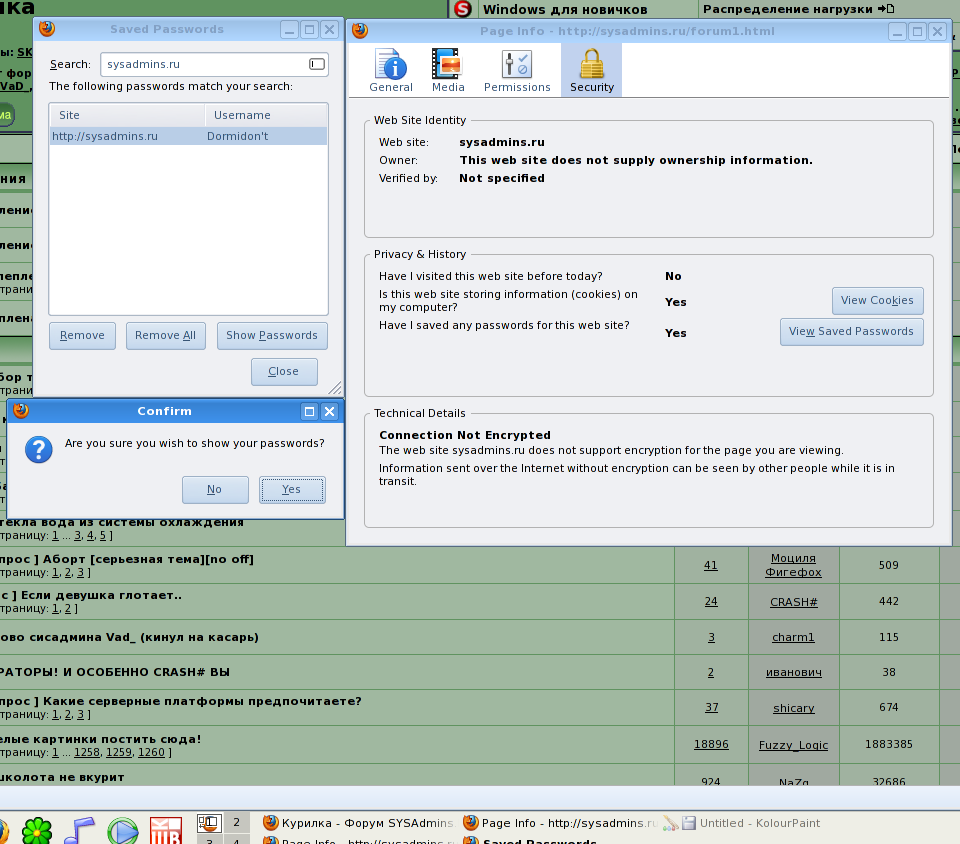This screenshot has width=960, height=844.
Task: Open forum link 'Распределение нагрузки'
Action: click(x=788, y=9)
